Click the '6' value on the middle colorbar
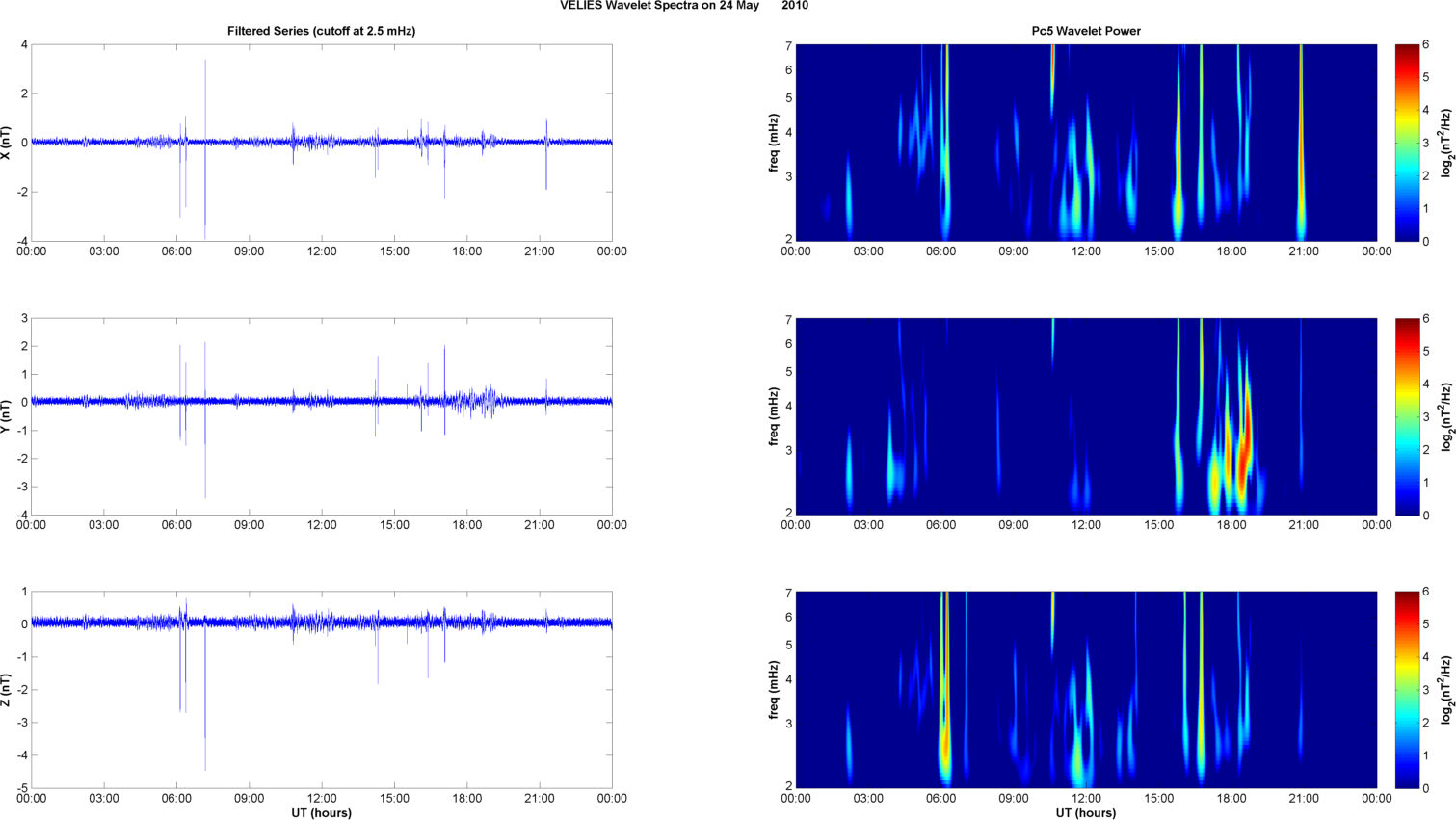1456x820 pixels. point(1426,318)
